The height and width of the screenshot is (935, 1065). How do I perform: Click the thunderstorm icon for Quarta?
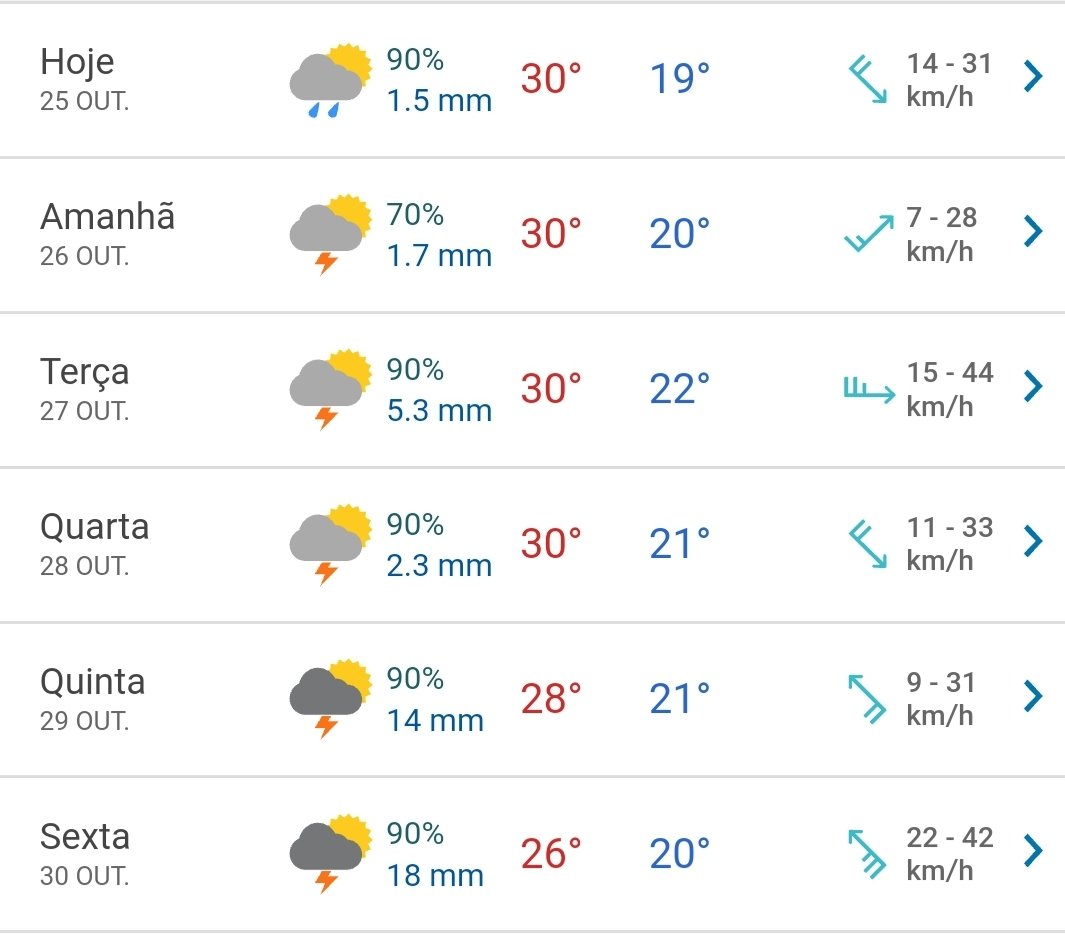329,544
